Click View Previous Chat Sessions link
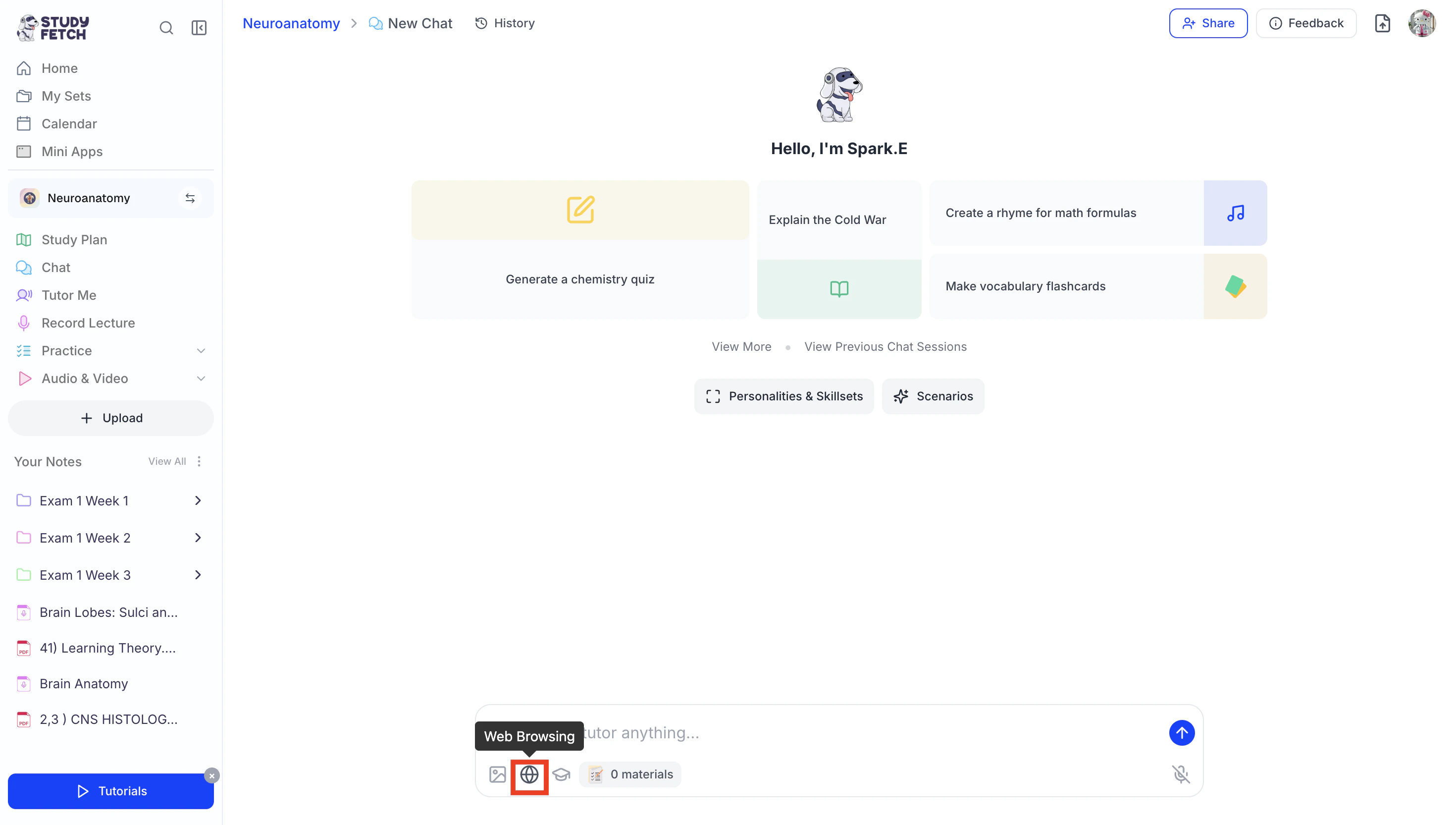 [885, 347]
